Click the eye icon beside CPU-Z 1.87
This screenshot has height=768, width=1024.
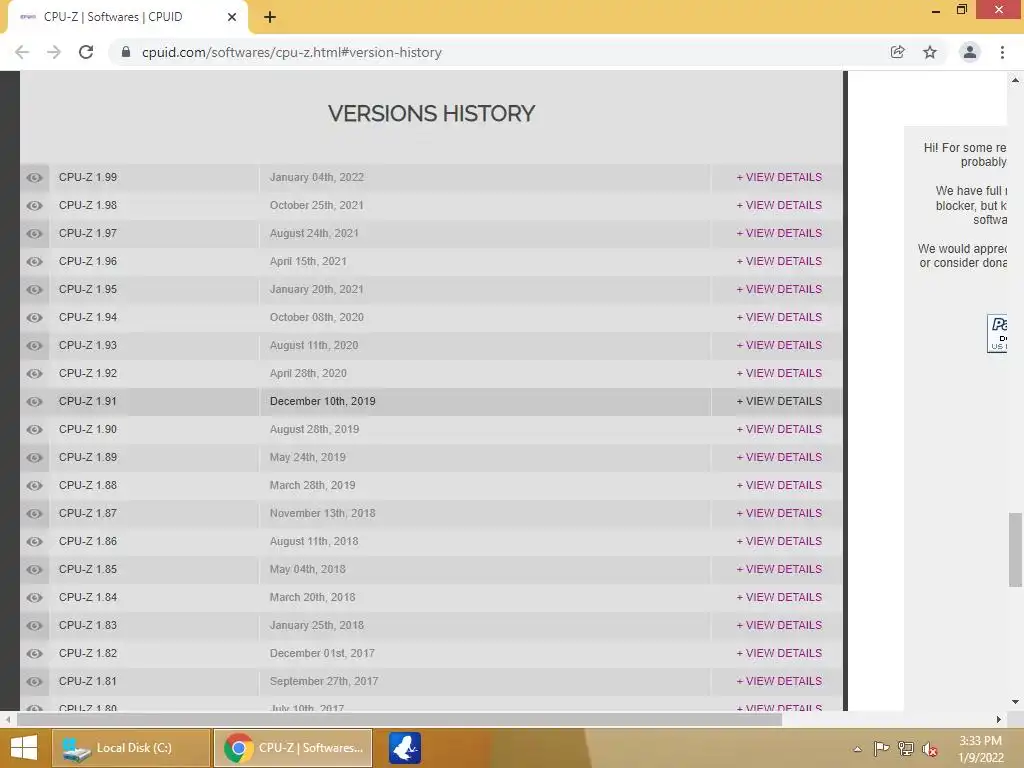tap(35, 514)
